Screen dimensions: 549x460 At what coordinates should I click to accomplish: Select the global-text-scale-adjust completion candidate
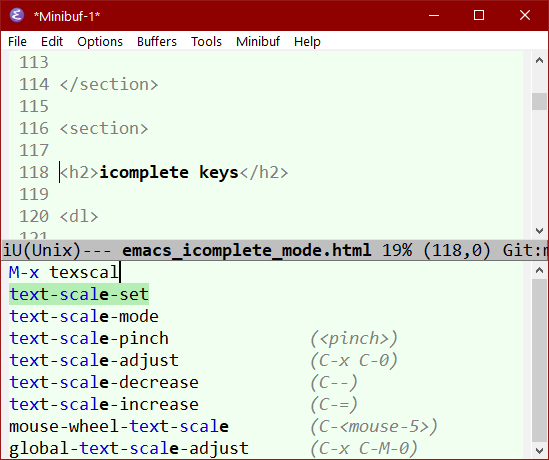pyautogui.click(x=129, y=449)
